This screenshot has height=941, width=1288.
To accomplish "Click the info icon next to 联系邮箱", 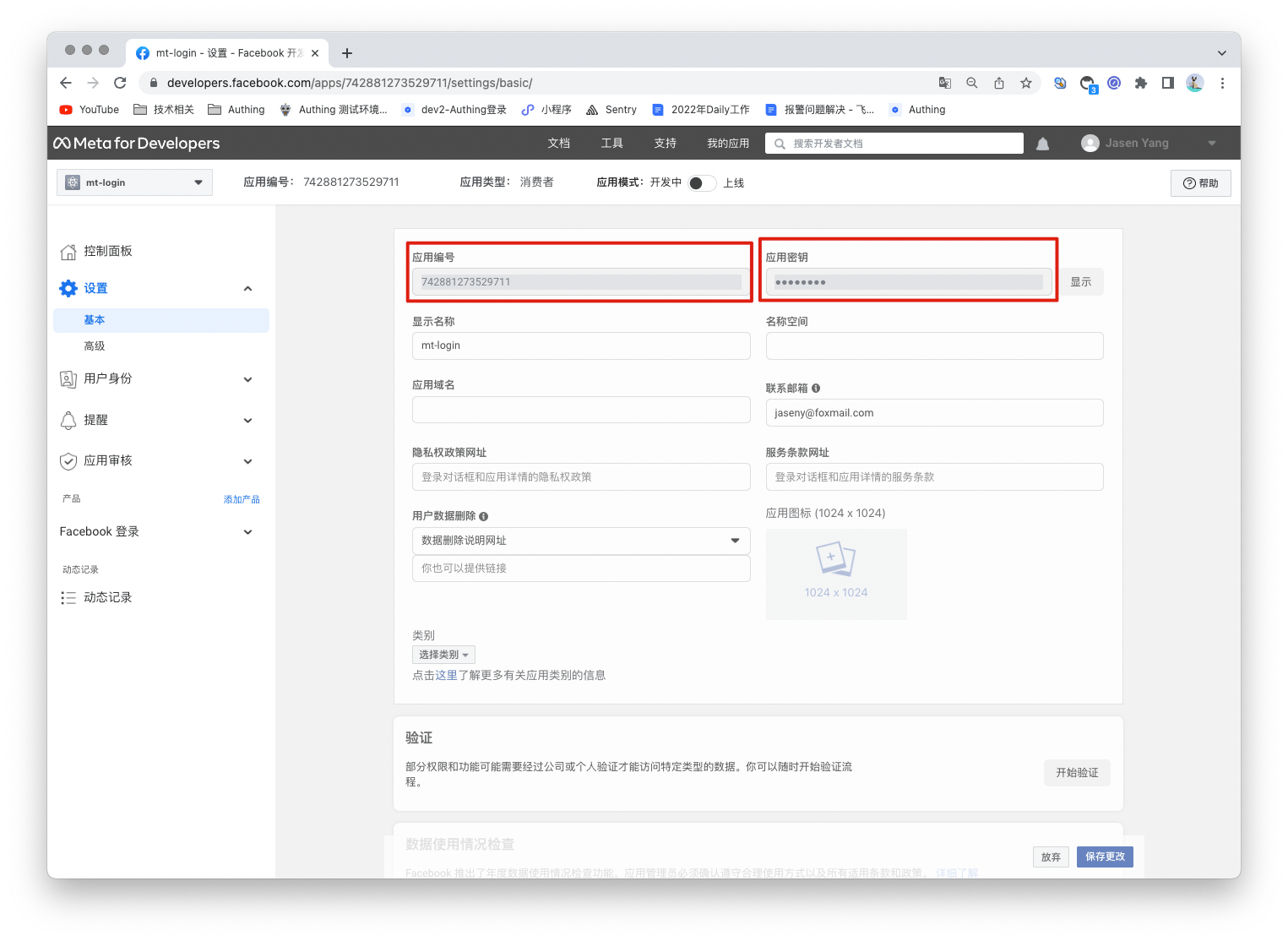I will [816, 389].
